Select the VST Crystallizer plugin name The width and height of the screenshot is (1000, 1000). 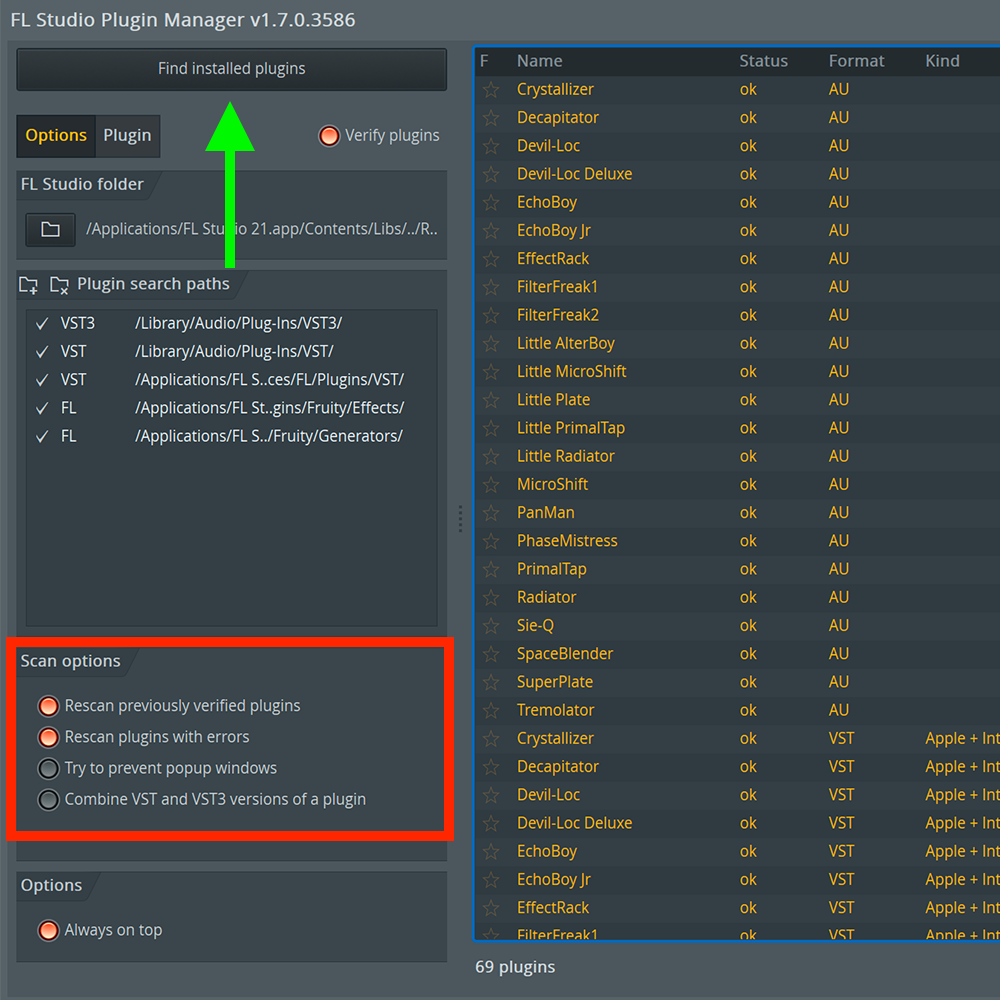[x=555, y=739]
